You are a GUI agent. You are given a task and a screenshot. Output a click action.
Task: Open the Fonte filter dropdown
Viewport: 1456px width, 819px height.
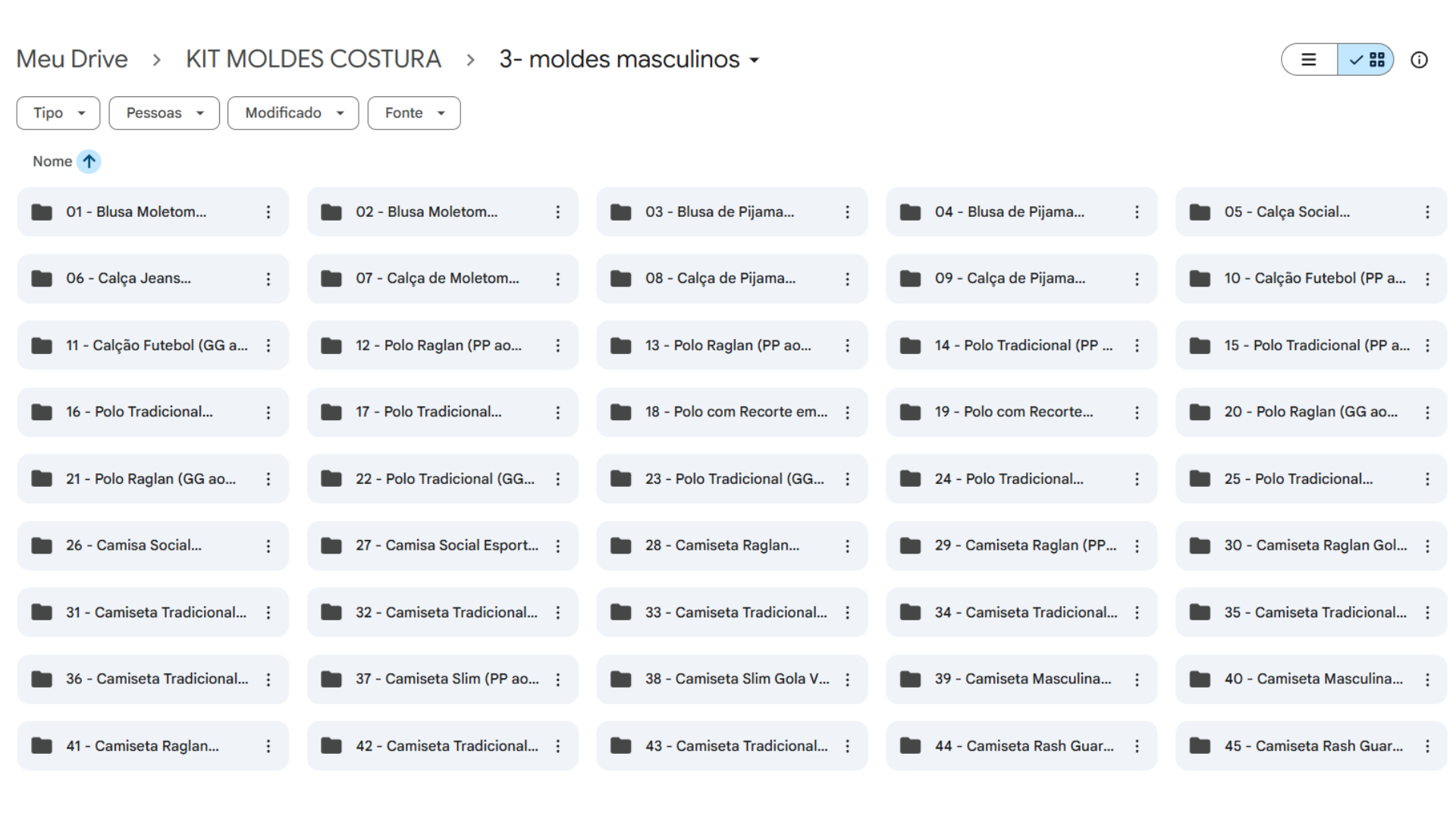[413, 113]
